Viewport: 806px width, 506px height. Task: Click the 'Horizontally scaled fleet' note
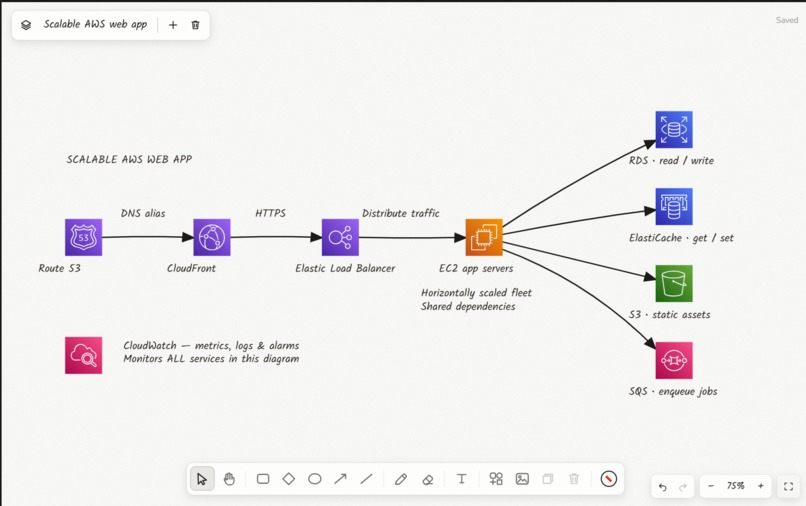point(476,293)
